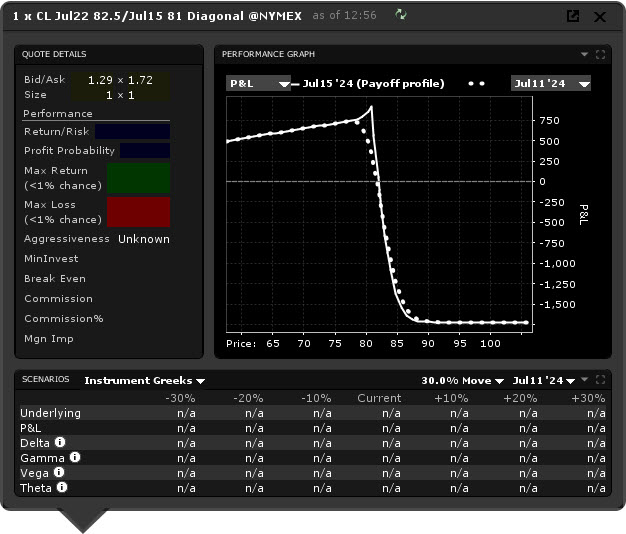The height and width of the screenshot is (534, 626).
Task: Expand the Instrument Greeks dropdown
Action: [x=144, y=380]
